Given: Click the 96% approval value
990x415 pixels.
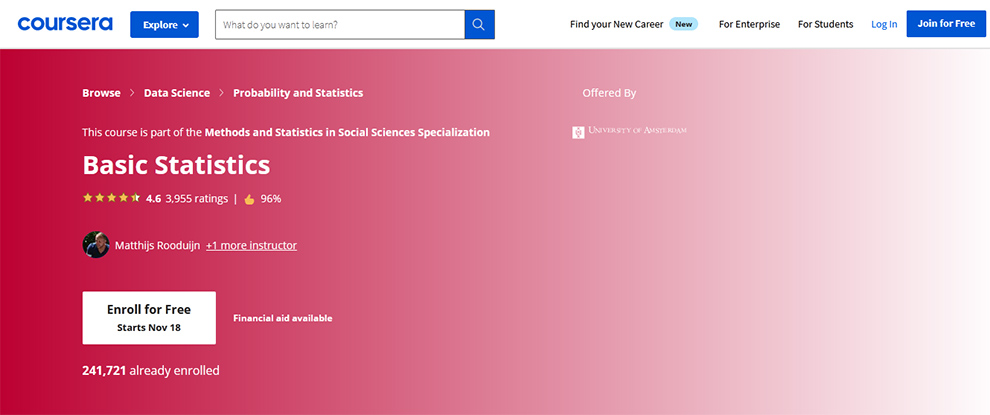Looking at the screenshot, I should pyautogui.click(x=271, y=198).
